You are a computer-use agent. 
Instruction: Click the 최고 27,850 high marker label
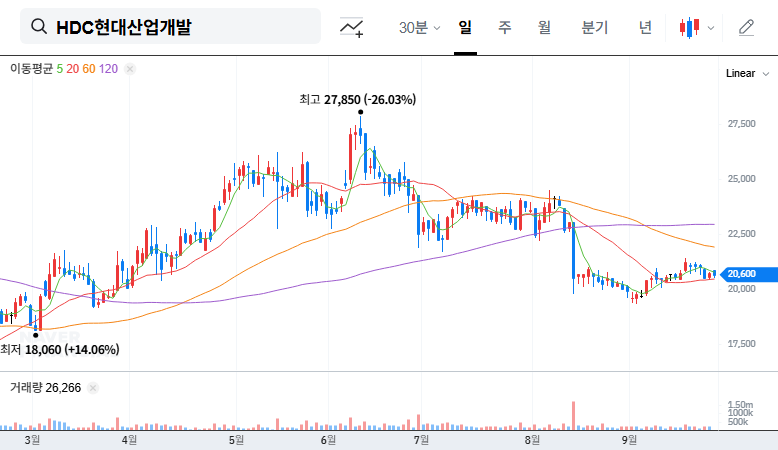358,100
